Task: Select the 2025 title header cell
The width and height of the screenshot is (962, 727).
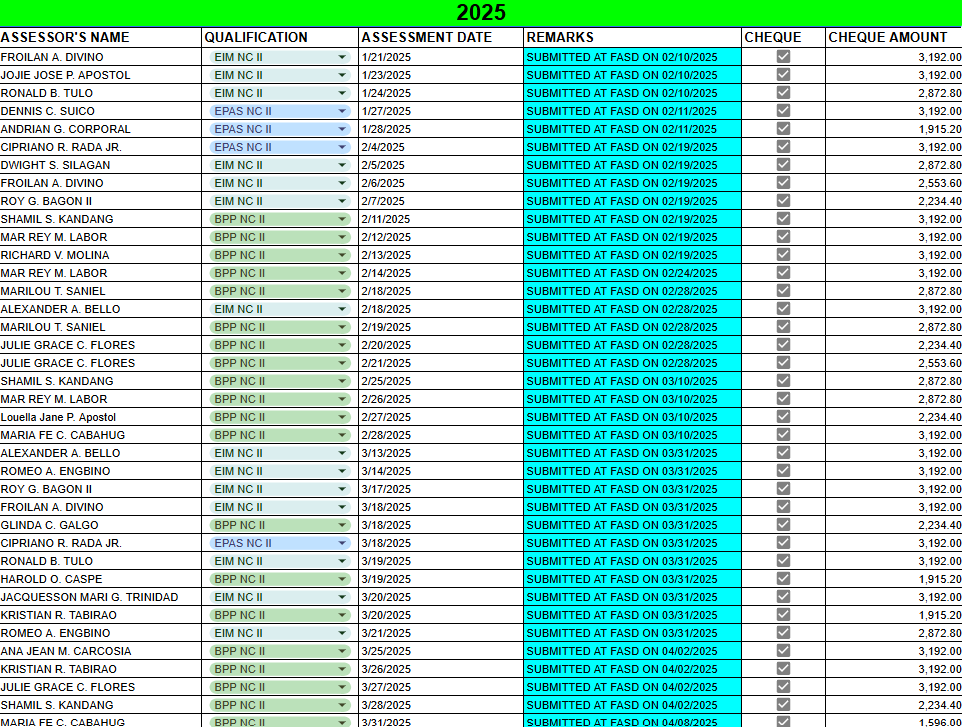Action: (x=481, y=13)
